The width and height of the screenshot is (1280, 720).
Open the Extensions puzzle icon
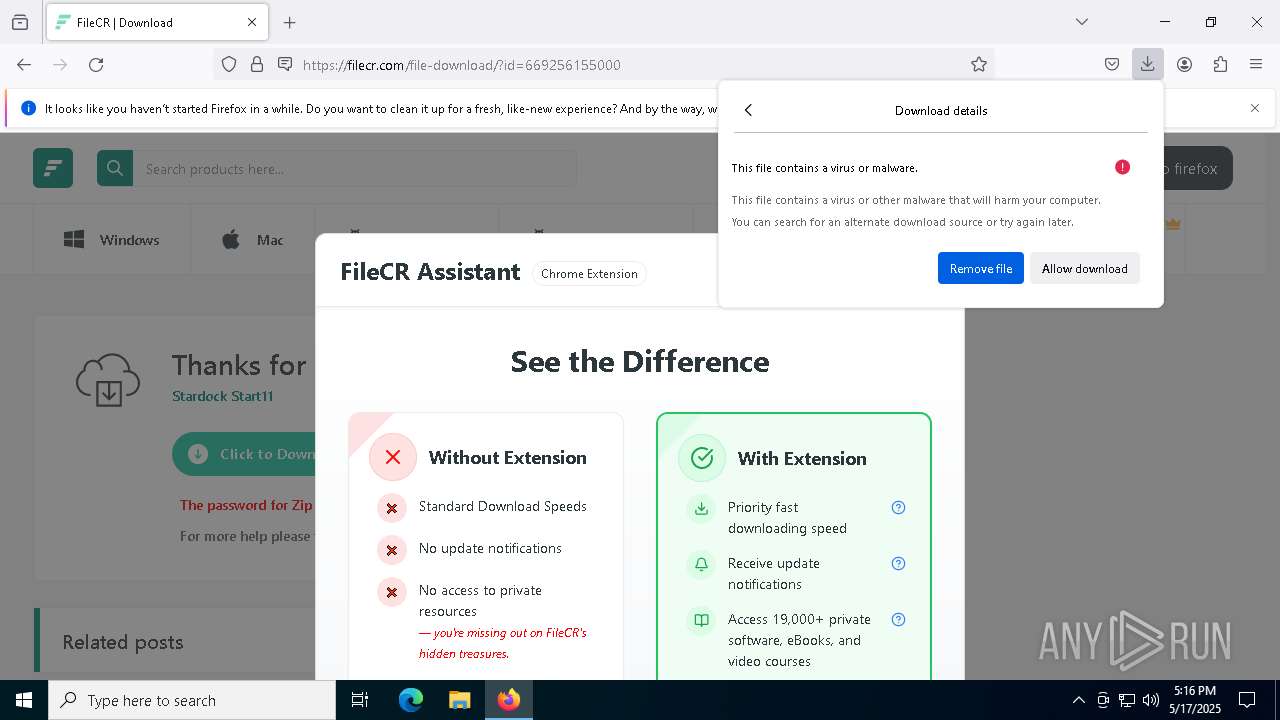pyautogui.click(x=1220, y=64)
